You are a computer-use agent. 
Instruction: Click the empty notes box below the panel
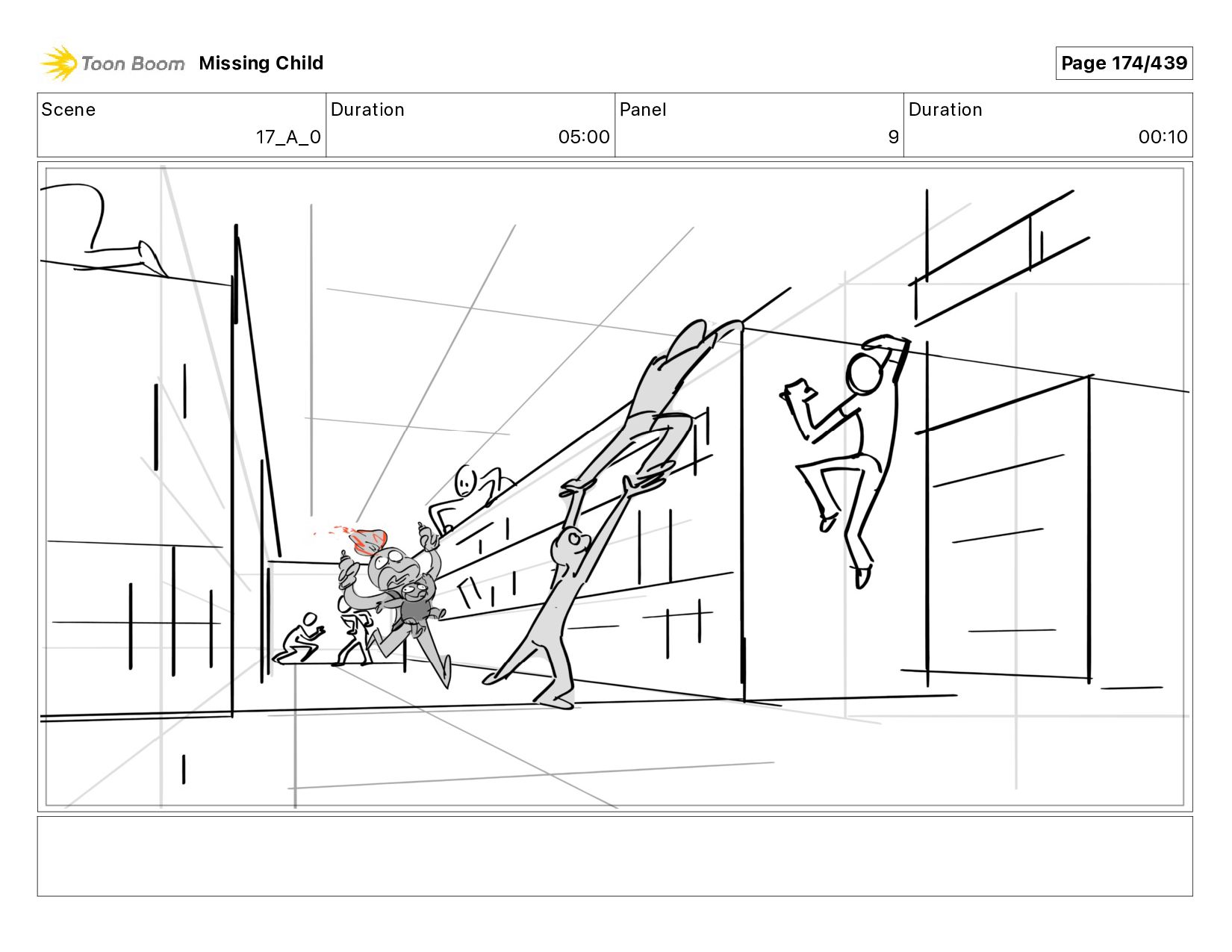(x=615, y=856)
